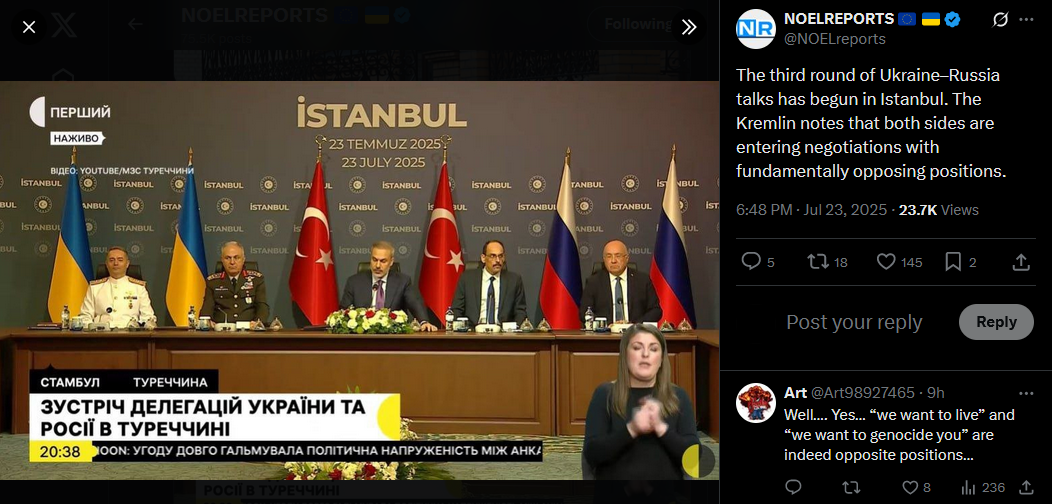The width and height of the screenshot is (1052, 504).
Task: Click the video thumbnail of Istanbul talks
Action: tap(359, 281)
